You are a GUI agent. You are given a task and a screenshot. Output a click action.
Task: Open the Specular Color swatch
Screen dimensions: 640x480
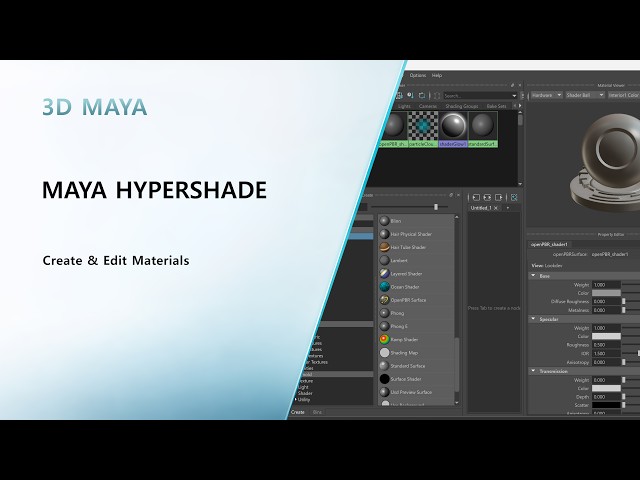[606, 336]
